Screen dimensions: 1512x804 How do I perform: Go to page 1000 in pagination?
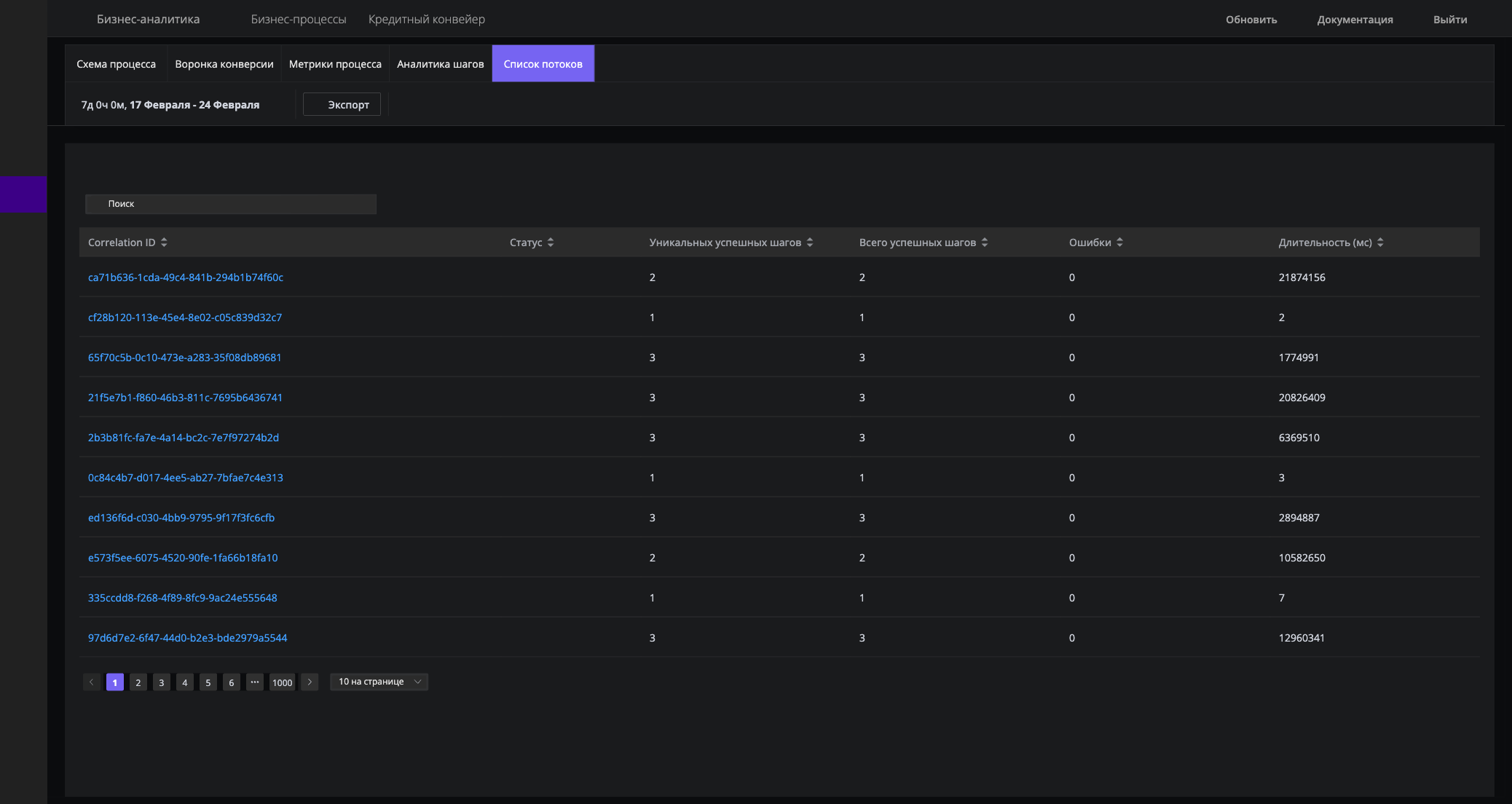[282, 682]
